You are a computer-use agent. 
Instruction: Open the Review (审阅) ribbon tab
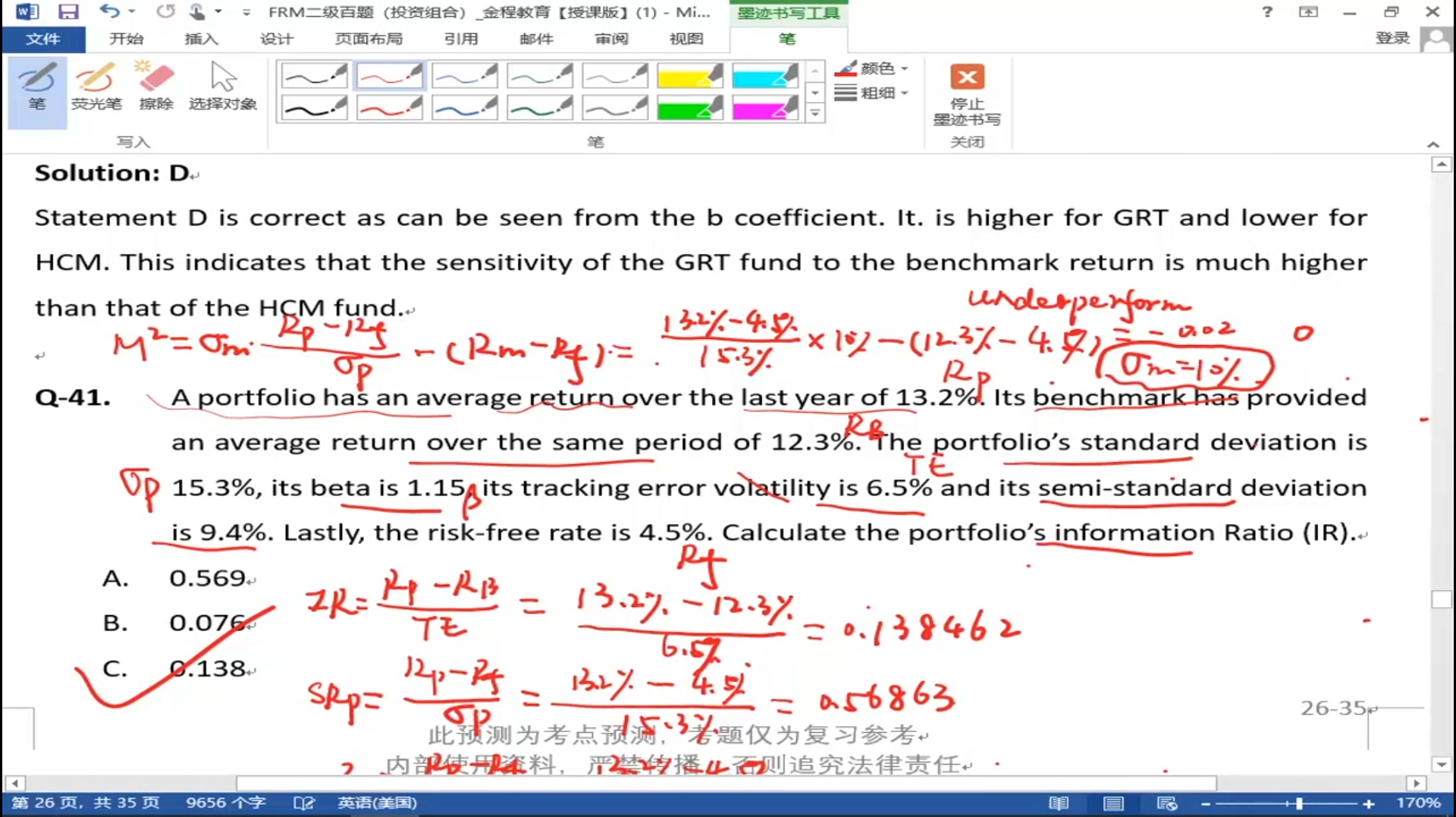click(x=610, y=39)
